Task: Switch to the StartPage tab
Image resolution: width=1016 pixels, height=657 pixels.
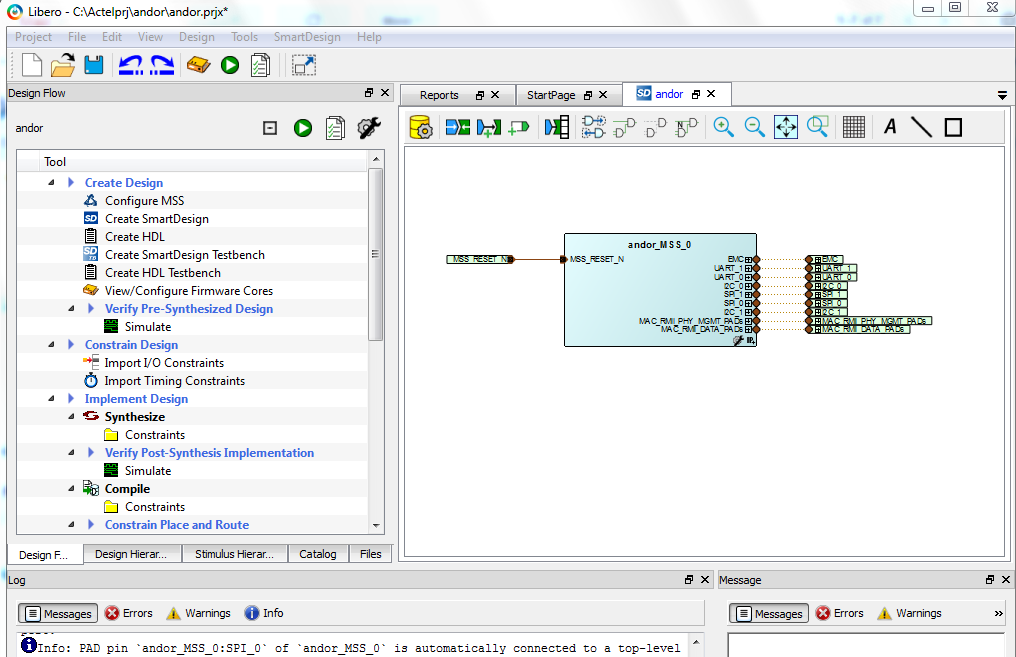Action: pyautogui.click(x=551, y=95)
